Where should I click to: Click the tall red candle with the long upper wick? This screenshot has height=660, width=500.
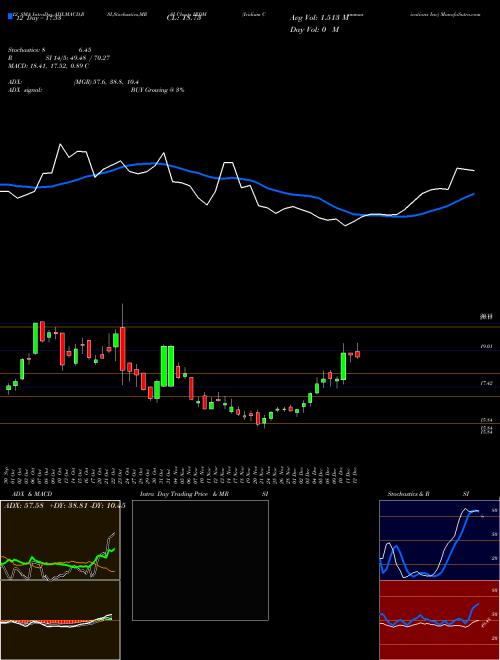click(122, 349)
